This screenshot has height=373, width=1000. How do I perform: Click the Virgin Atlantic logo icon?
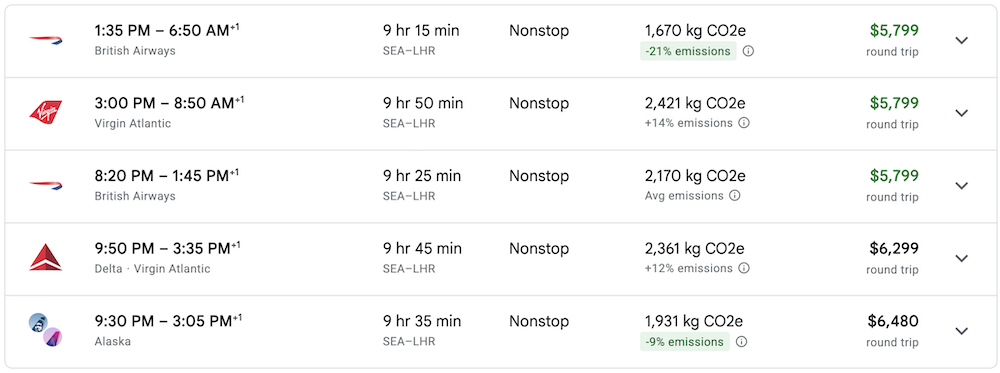[x=45, y=113]
